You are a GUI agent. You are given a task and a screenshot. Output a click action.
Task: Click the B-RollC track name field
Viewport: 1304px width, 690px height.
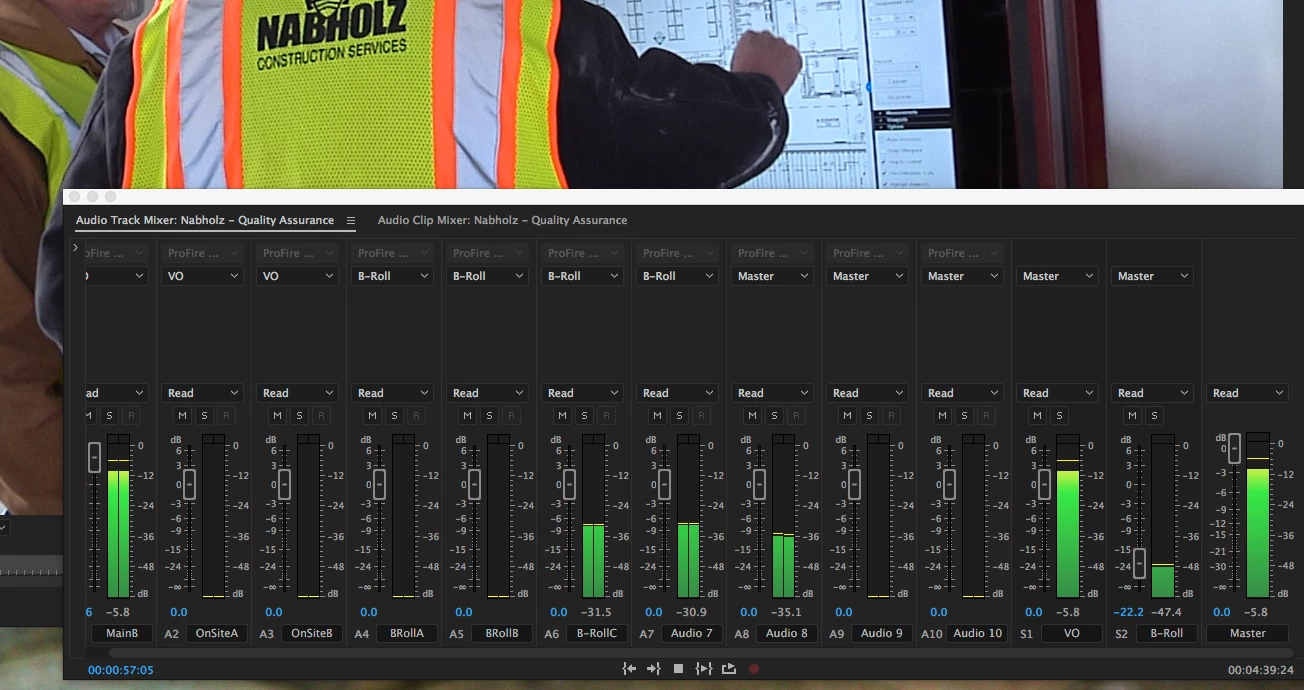click(x=597, y=633)
